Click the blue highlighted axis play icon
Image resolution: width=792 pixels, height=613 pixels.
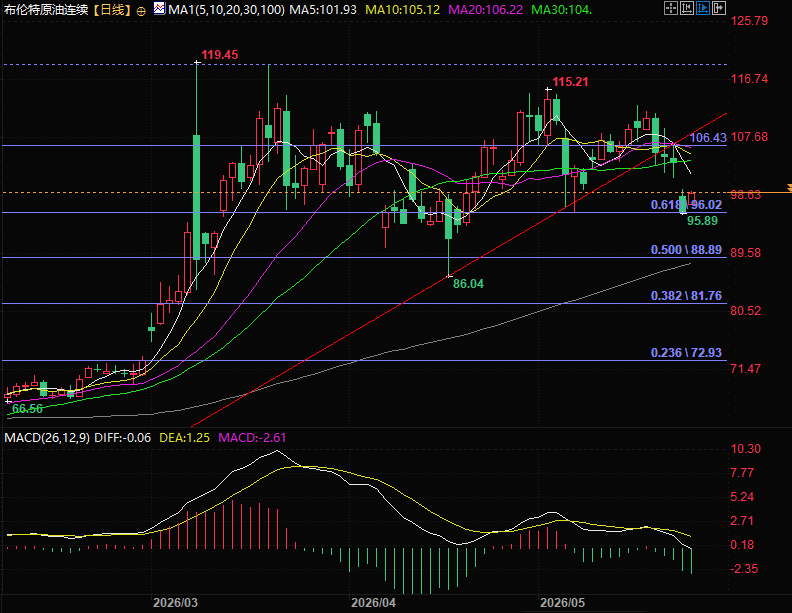point(703,8)
